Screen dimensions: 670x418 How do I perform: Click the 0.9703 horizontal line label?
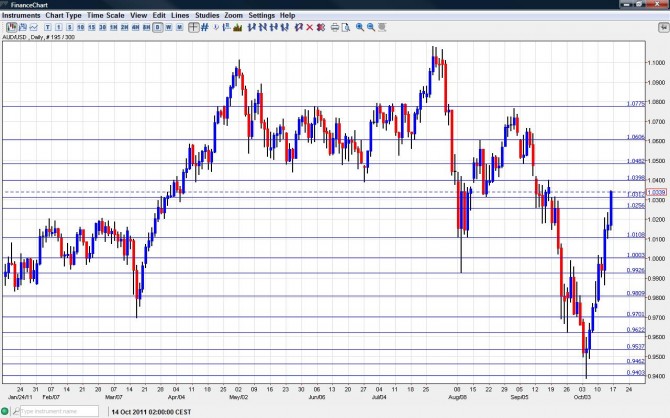pyautogui.click(x=636, y=314)
